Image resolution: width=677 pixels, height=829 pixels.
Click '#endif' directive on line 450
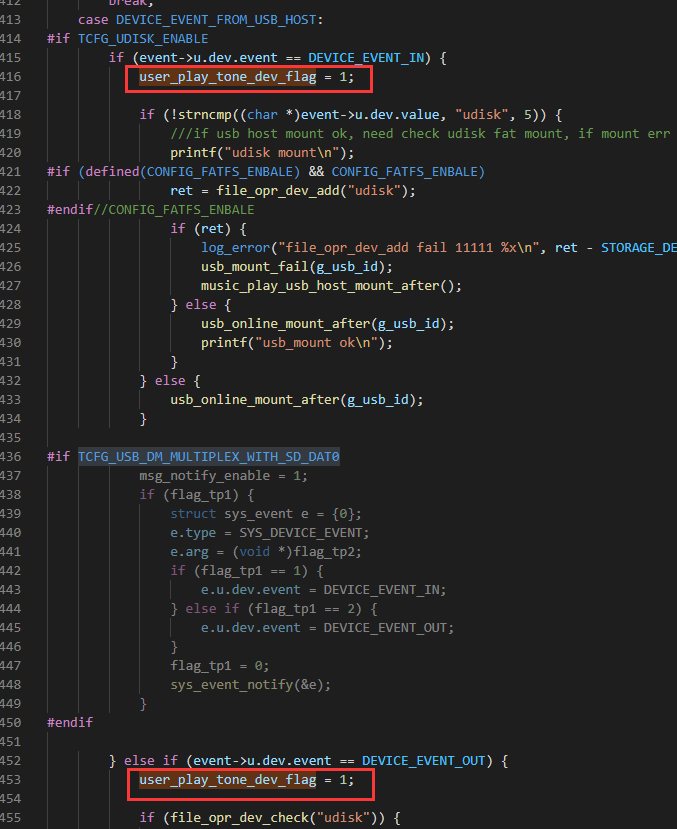[x=70, y=723]
